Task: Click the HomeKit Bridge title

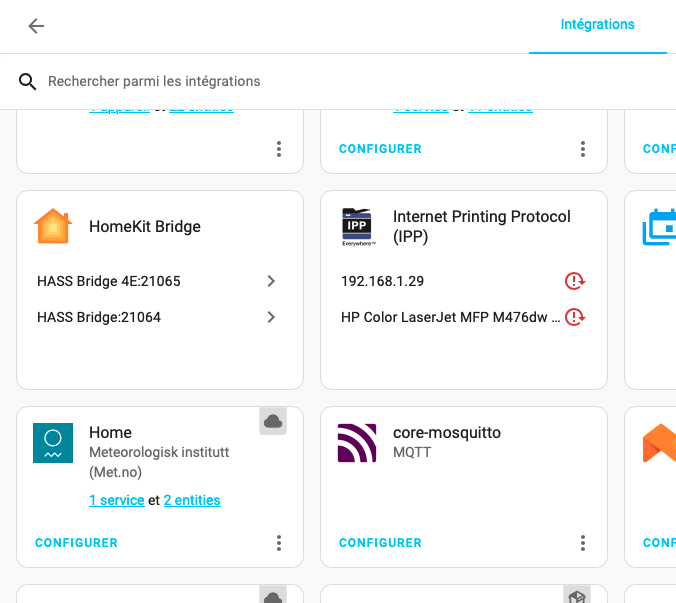Action: (145, 226)
